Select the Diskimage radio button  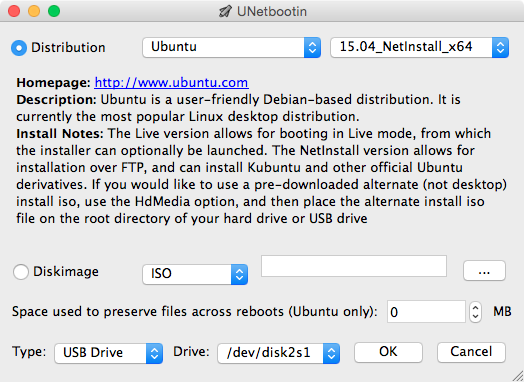click(x=21, y=272)
